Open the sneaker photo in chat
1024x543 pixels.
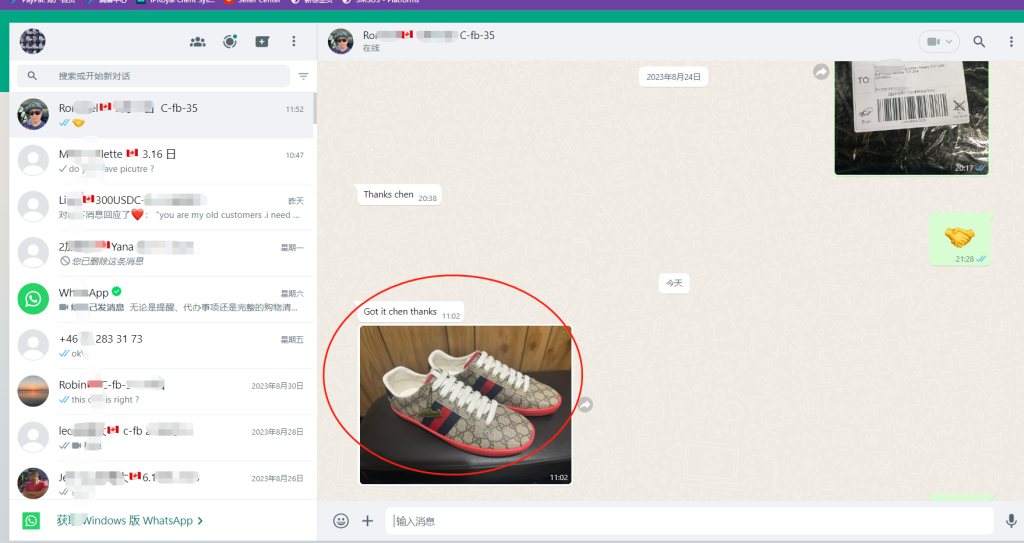pos(465,404)
